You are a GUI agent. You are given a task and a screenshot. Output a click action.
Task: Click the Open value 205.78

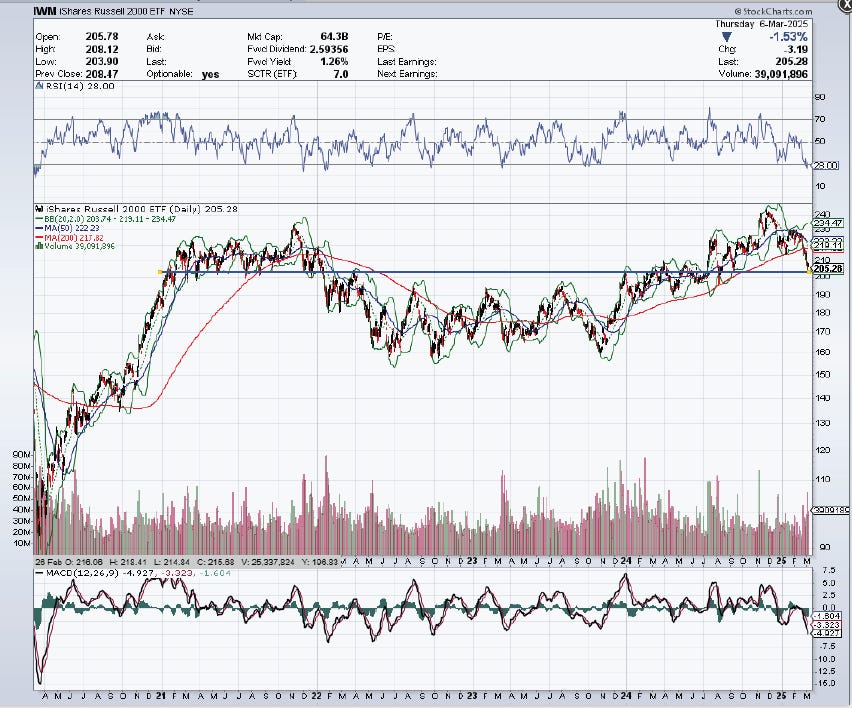(102, 36)
